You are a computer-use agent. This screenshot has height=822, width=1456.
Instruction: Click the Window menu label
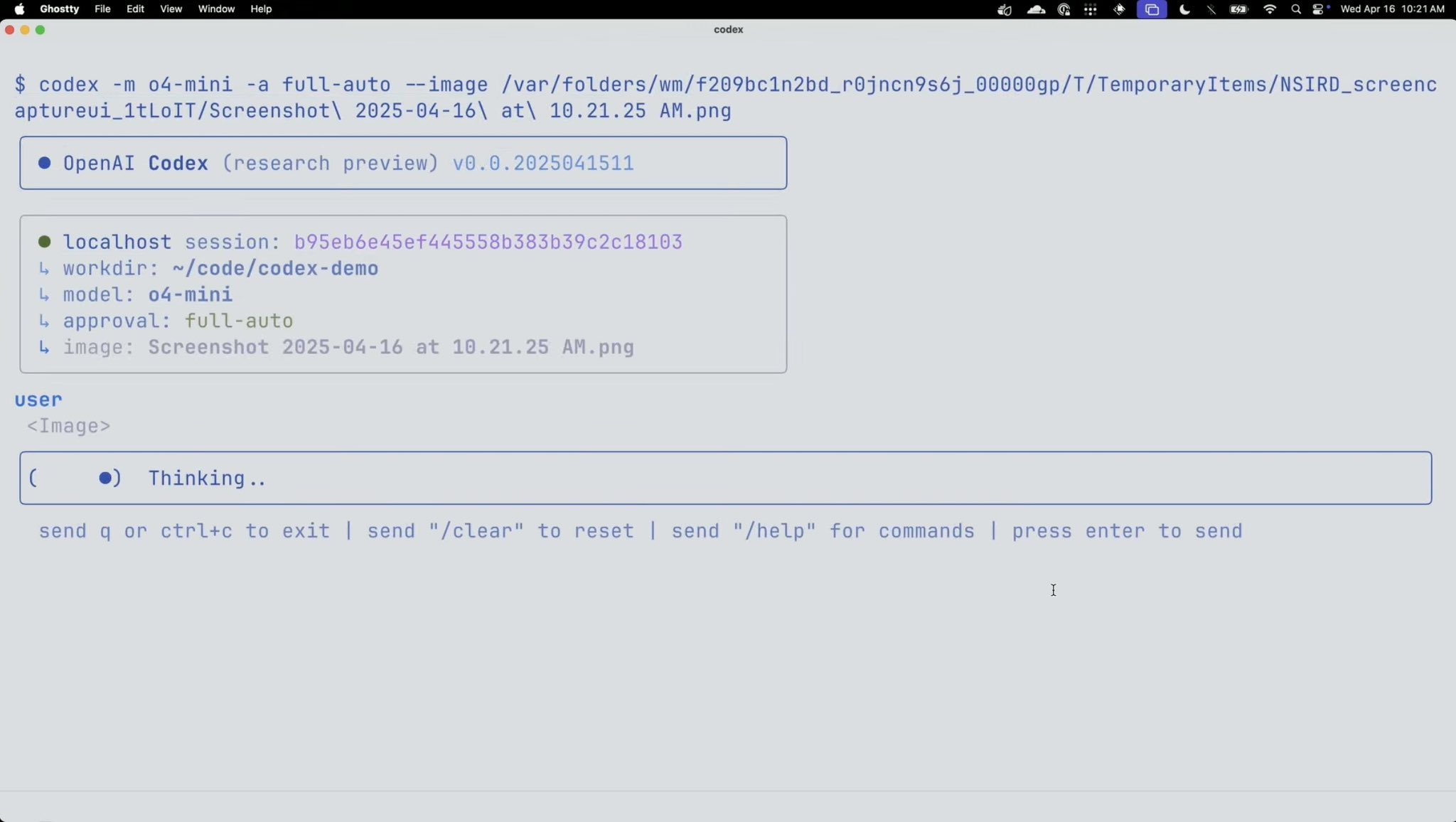[x=215, y=9]
